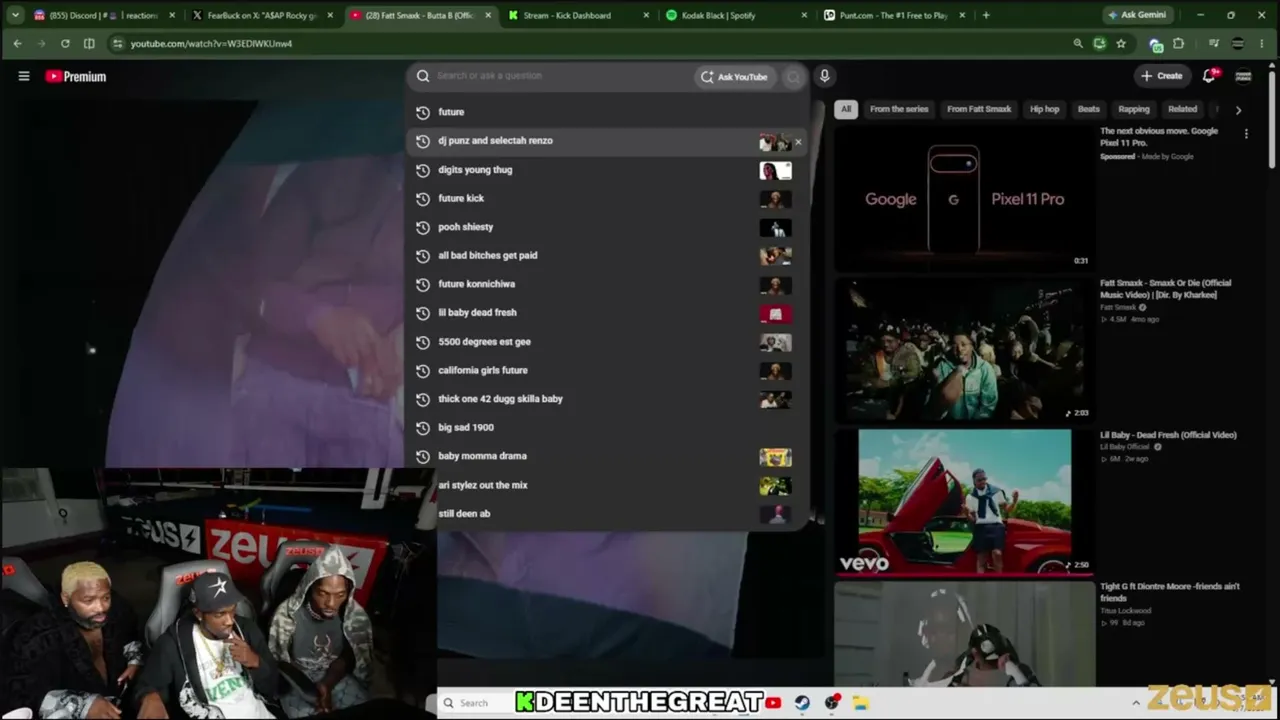Viewport: 1280px width, 720px height.
Task: Switch to Stream - Kick Dashboard tab
Action: (578, 15)
